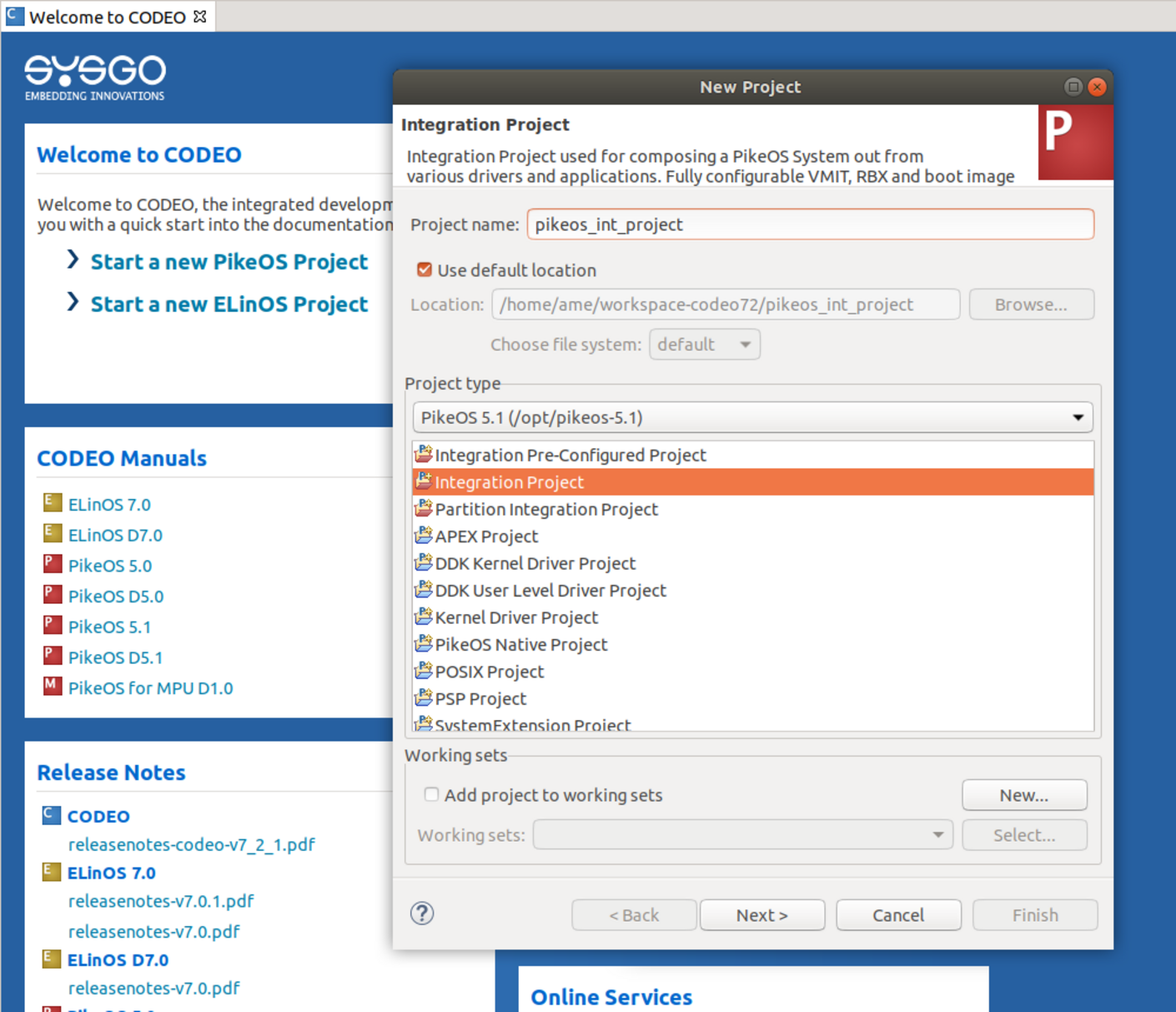This screenshot has width=1176, height=1012.
Task: Enable Add project to working sets
Action: (431, 794)
